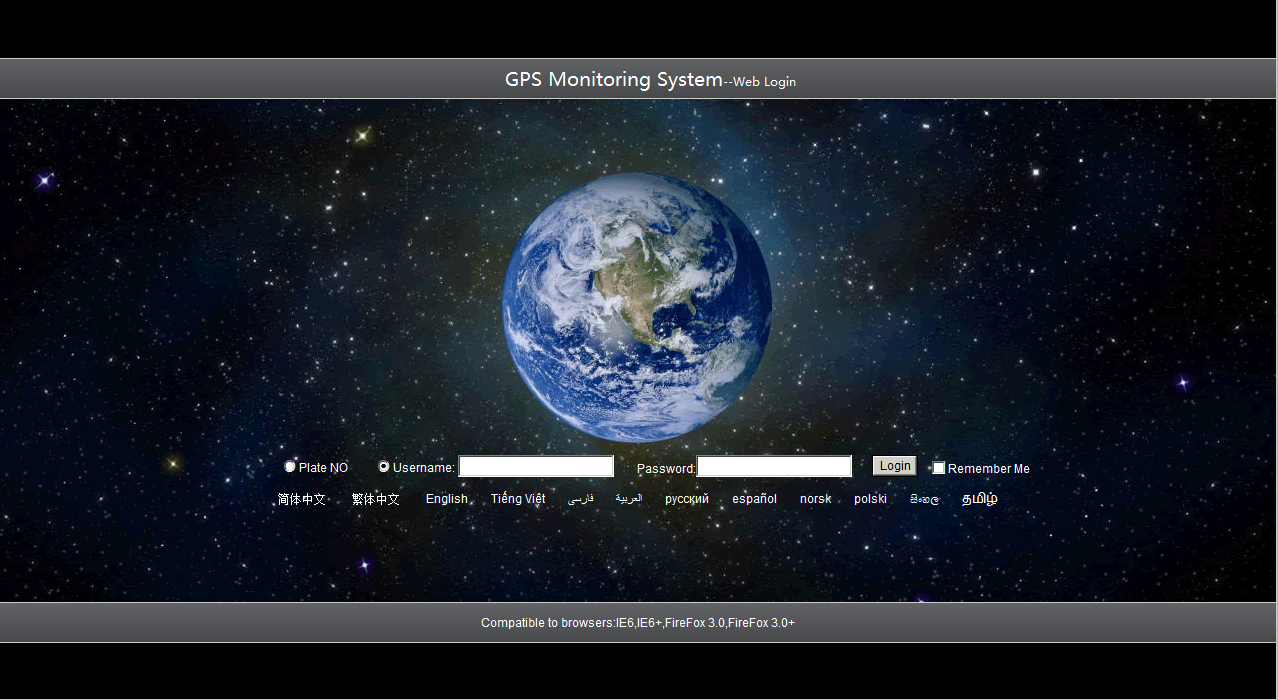The width and height of the screenshot is (1278, 700).
Task: Select the 简体中文 language link
Action: pos(301,498)
